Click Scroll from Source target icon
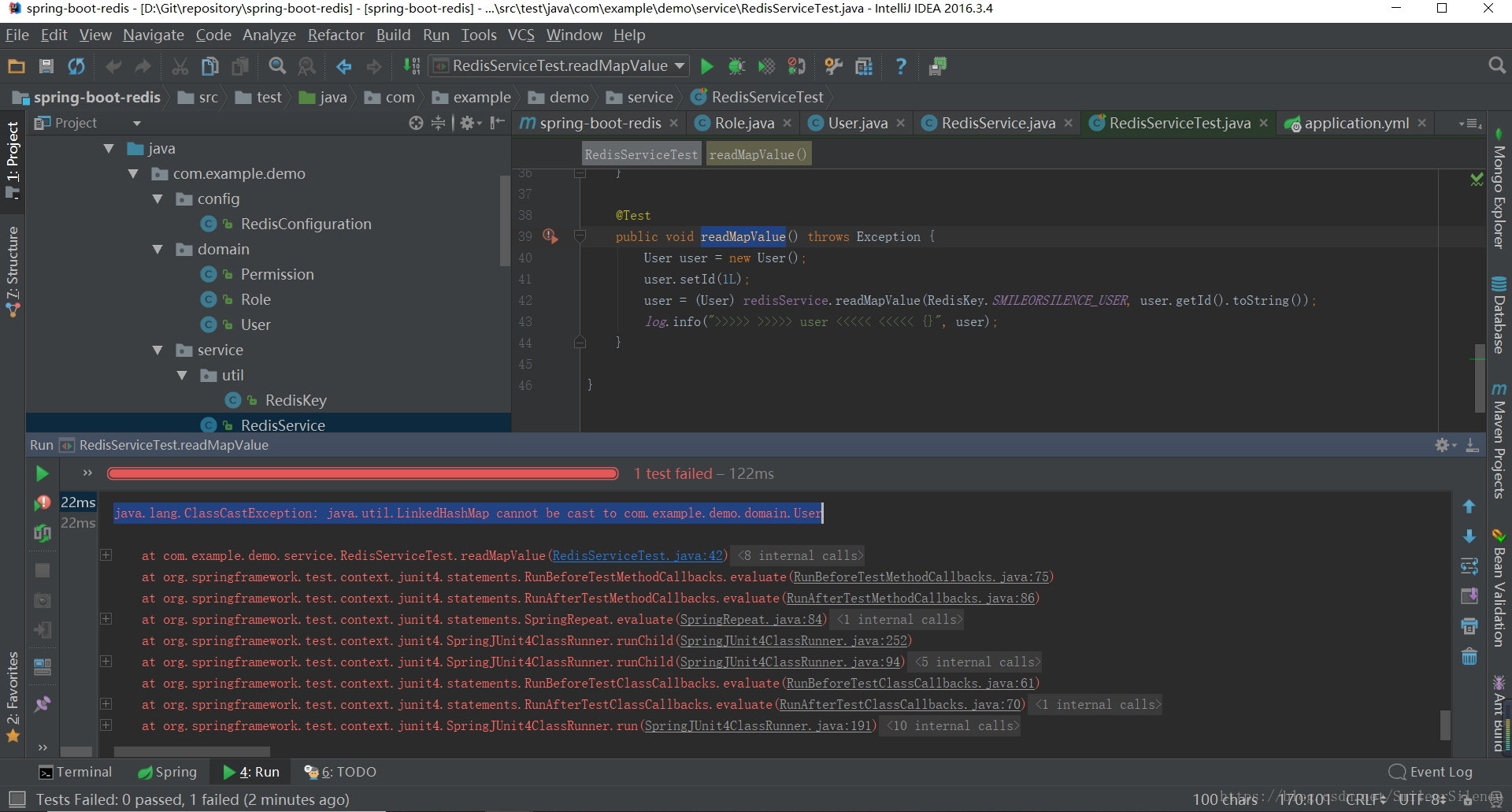1512x812 pixels. click(416, 123)
